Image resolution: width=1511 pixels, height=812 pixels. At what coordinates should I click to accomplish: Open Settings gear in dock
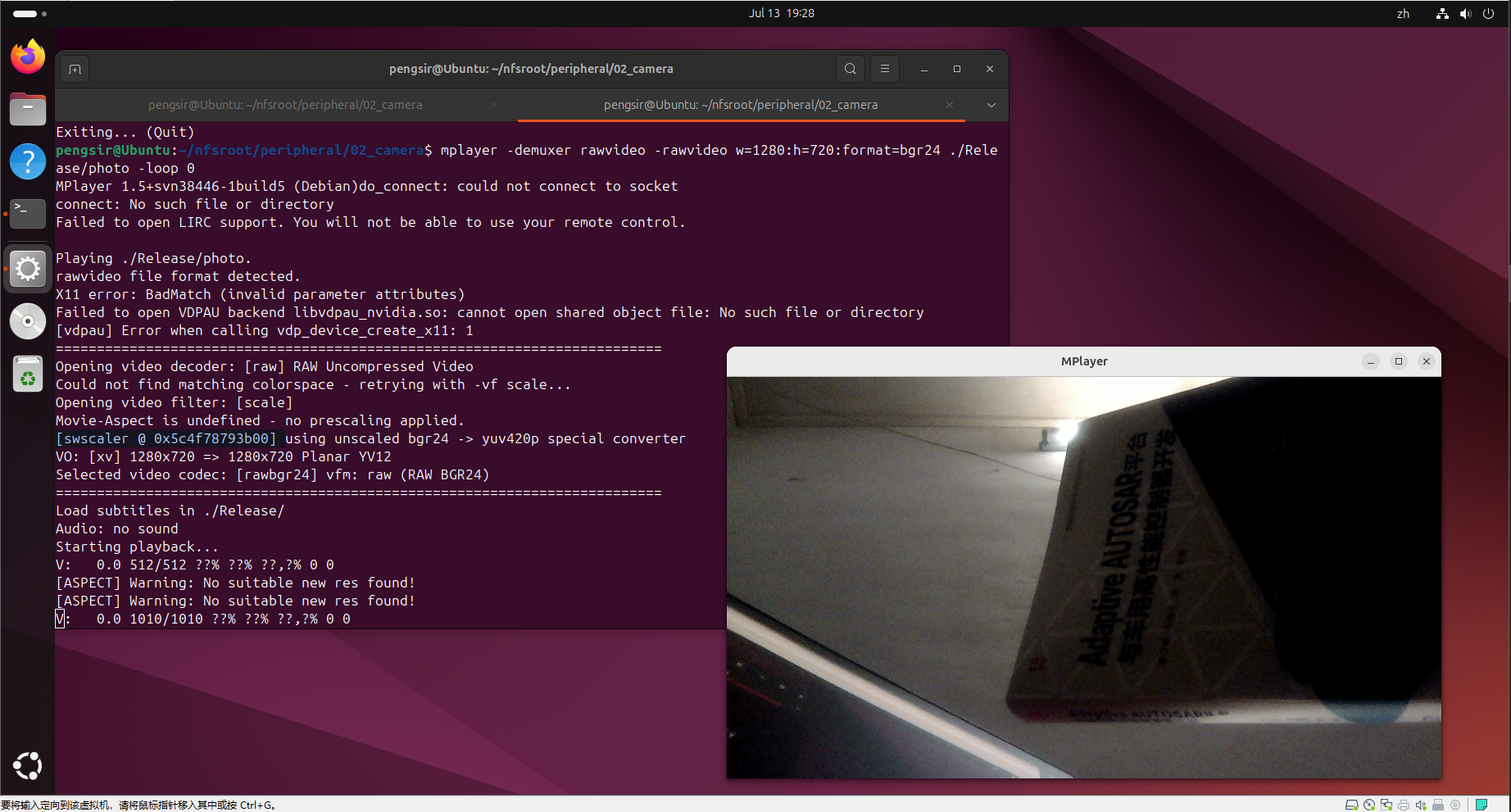28,268
